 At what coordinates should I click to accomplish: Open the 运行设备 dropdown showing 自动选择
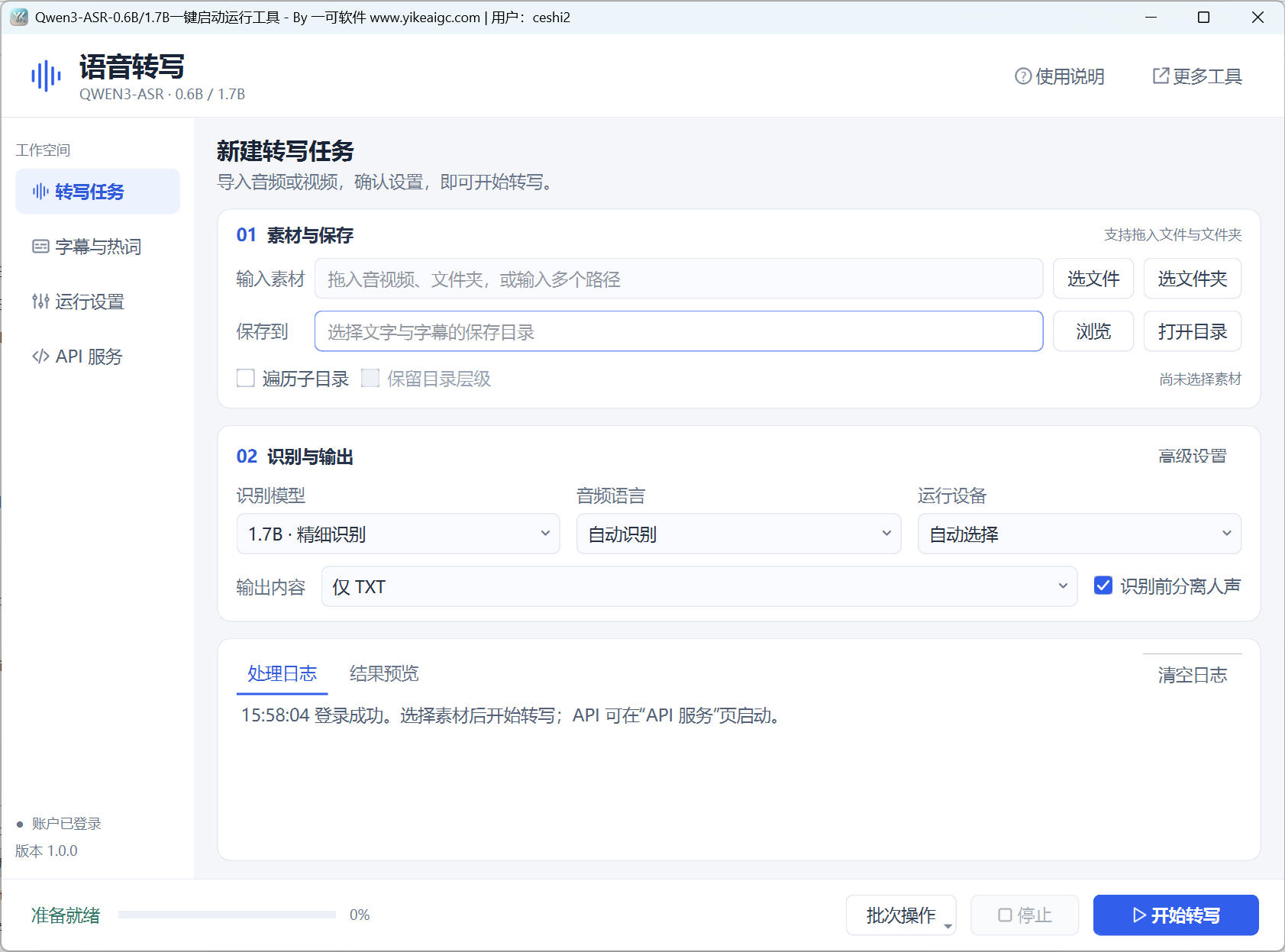pos(1079,534)
